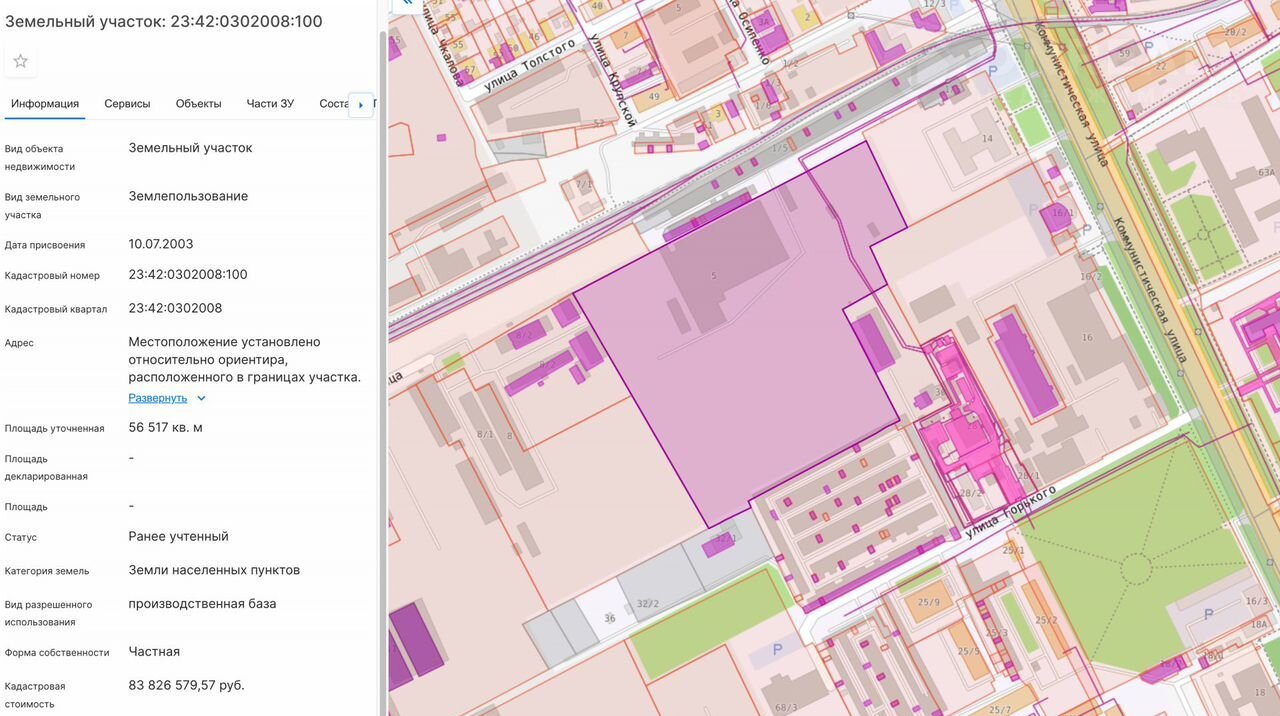The image size is (1280, 716).
Task: Collapse the info panel with double-chevron button
Action: (x=406, y=5)
